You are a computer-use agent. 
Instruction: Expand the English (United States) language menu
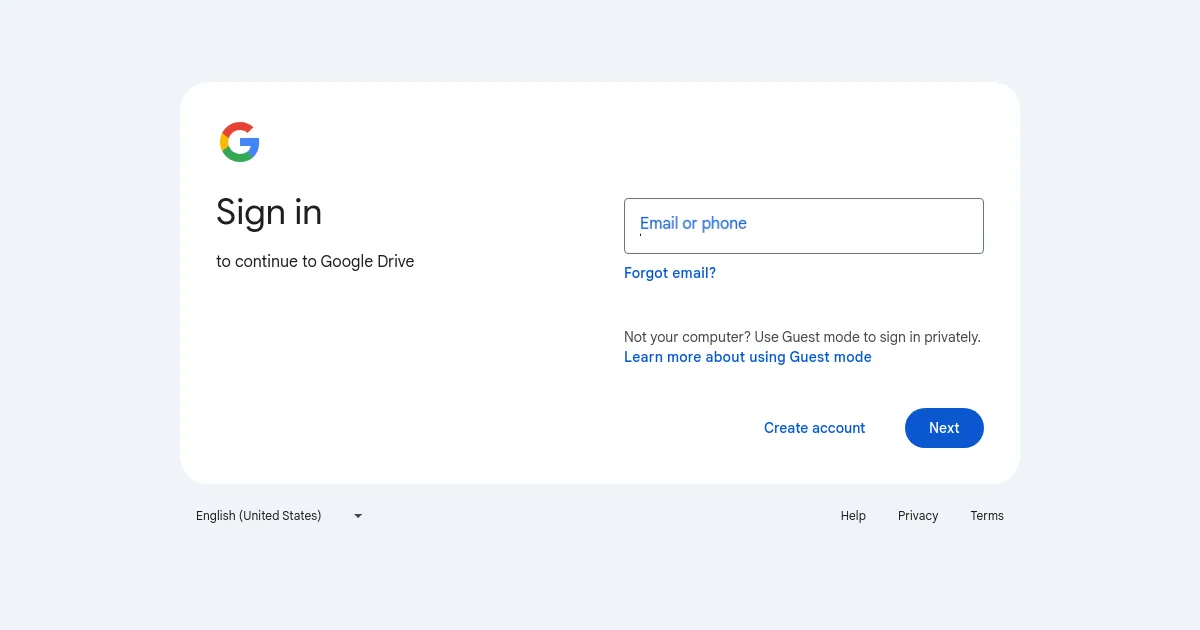click(278, 515)
